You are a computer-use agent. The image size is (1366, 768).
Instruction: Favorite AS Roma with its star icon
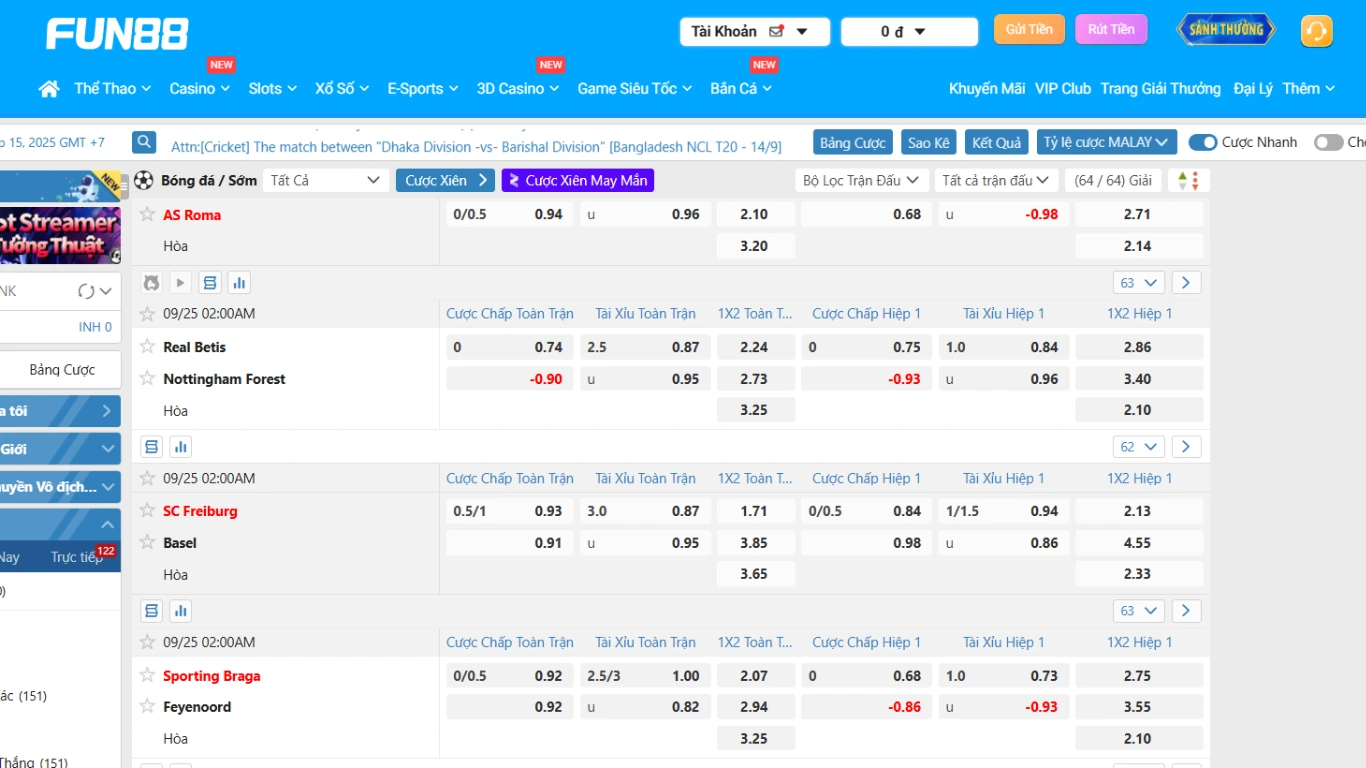(x=148, y=214)
